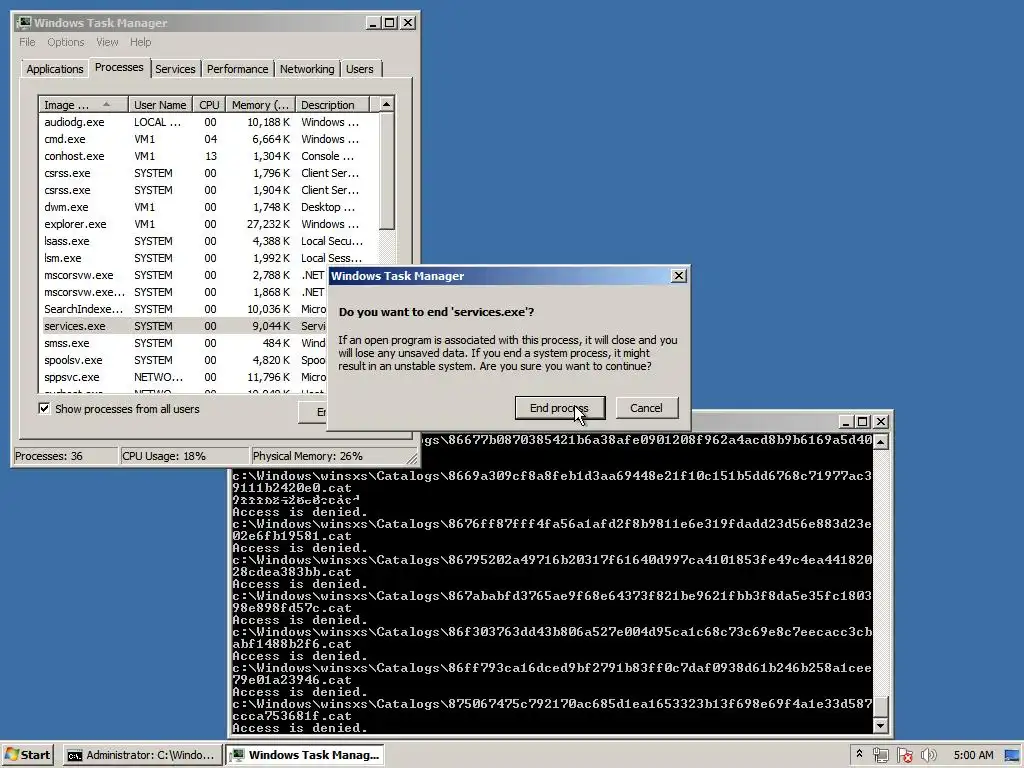This screenshot has height=768, width=1024.
Task: Open the Options menu
Action: [65, 42]
